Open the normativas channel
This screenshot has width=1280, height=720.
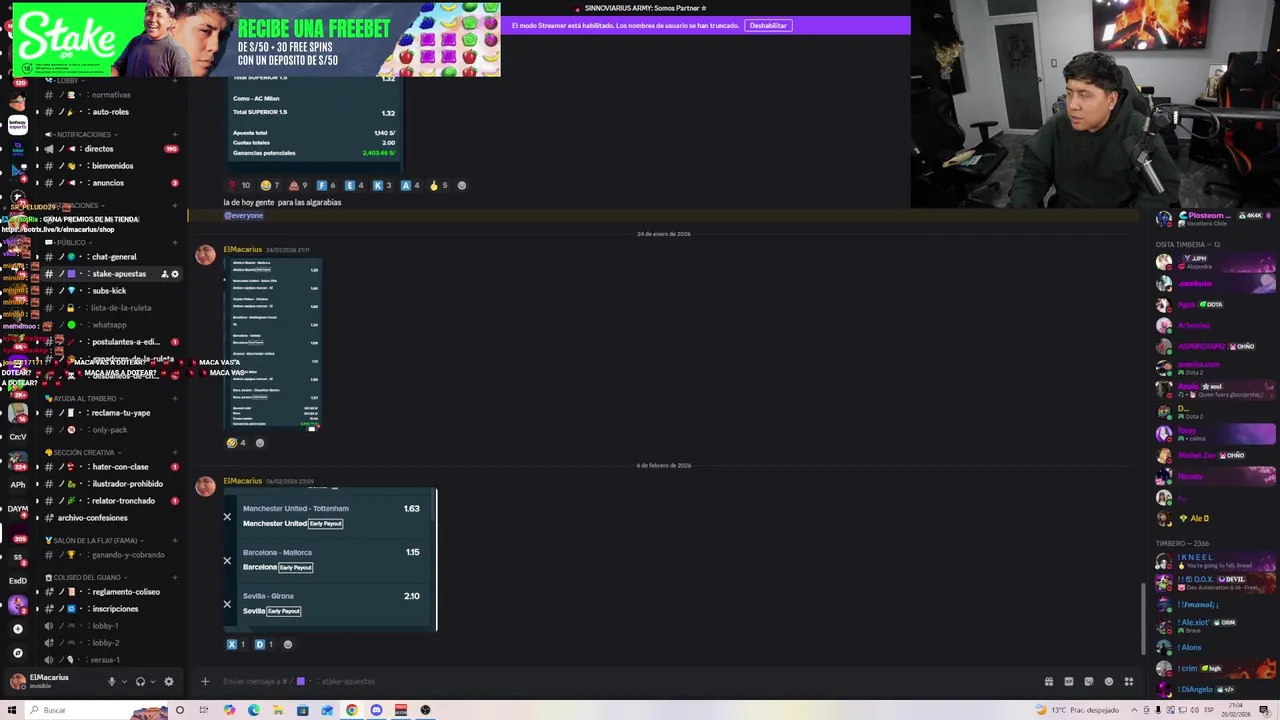tap(110, 95)
